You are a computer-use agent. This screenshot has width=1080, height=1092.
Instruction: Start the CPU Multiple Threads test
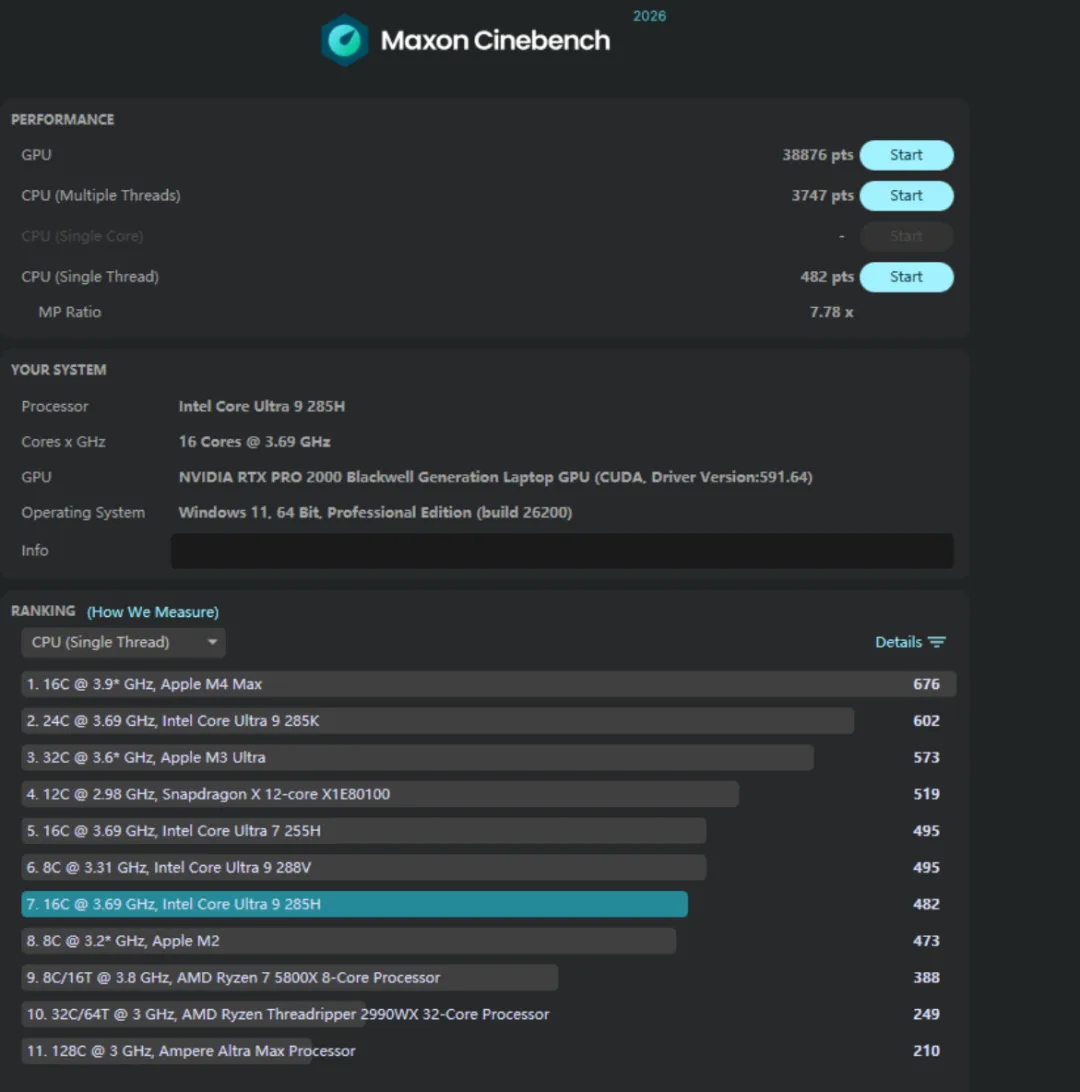click(x=906, y=196)
